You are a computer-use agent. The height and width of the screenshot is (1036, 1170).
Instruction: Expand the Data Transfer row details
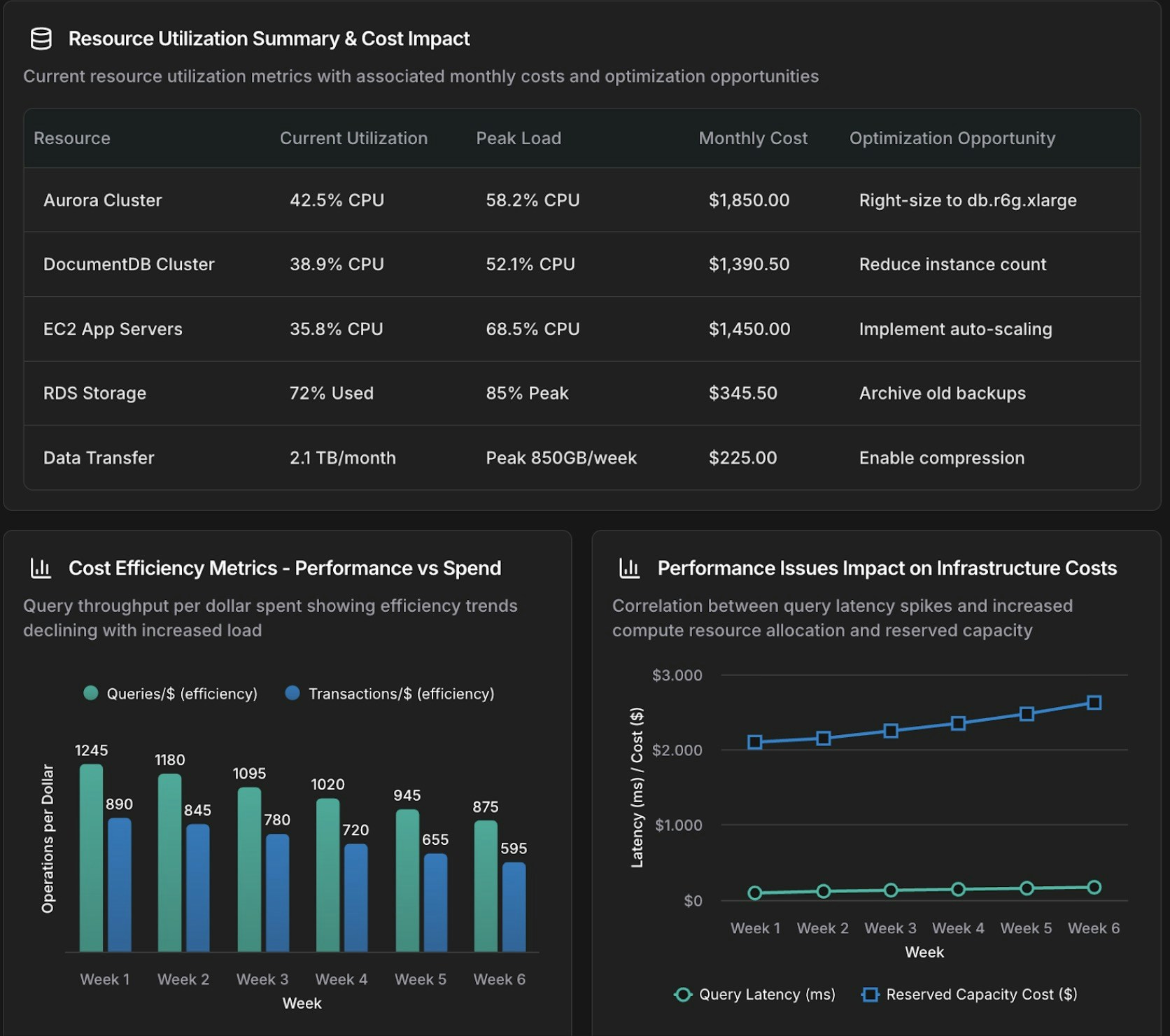point(98,458)
